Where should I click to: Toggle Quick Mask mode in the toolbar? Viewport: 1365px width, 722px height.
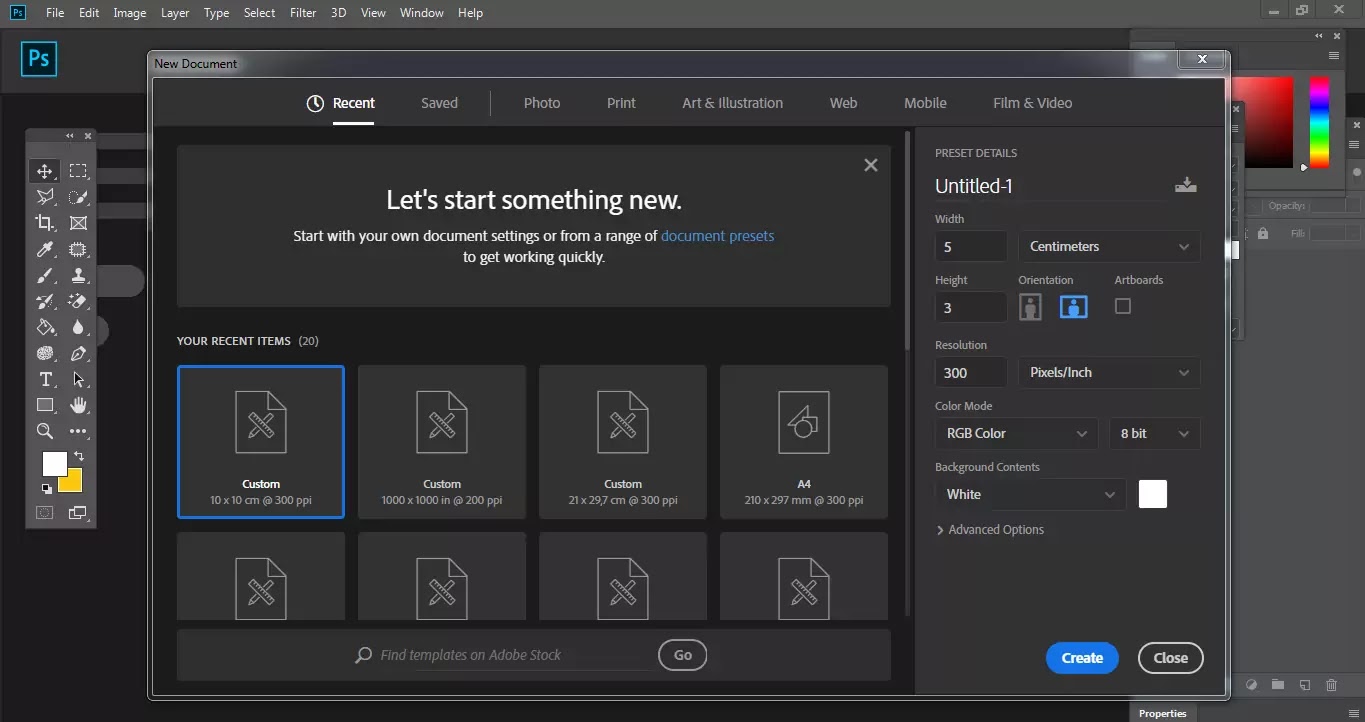pyautogui.click(x=45, y=513)
